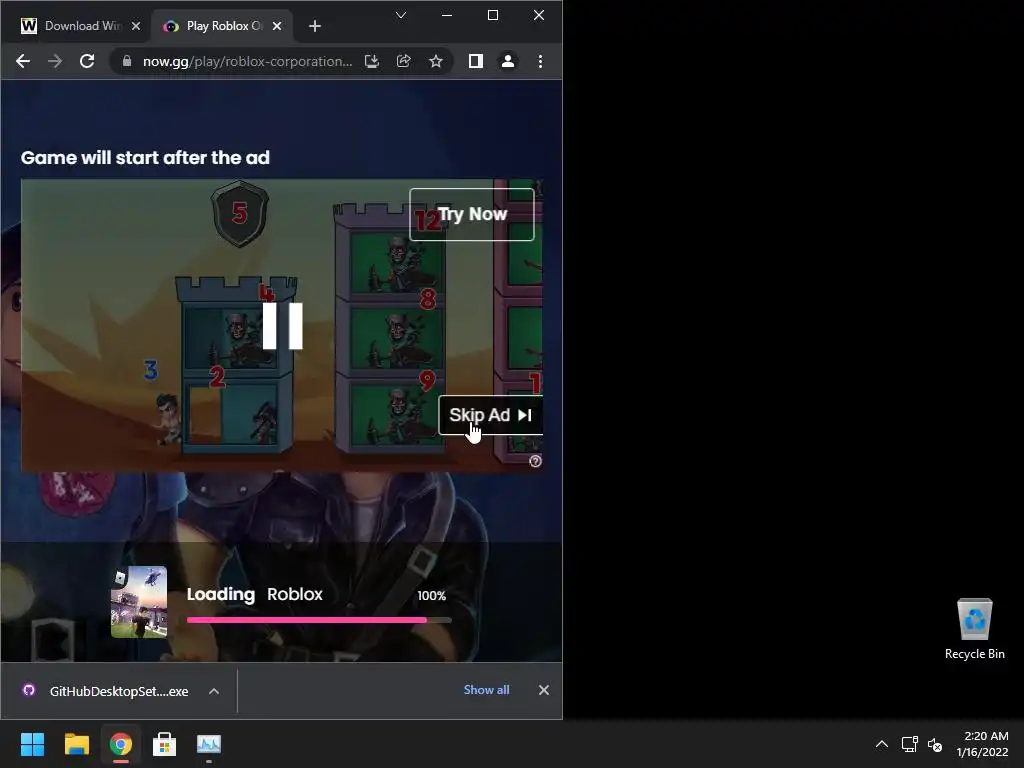Click the Roblox game thumbnail

tap(138, 602)
